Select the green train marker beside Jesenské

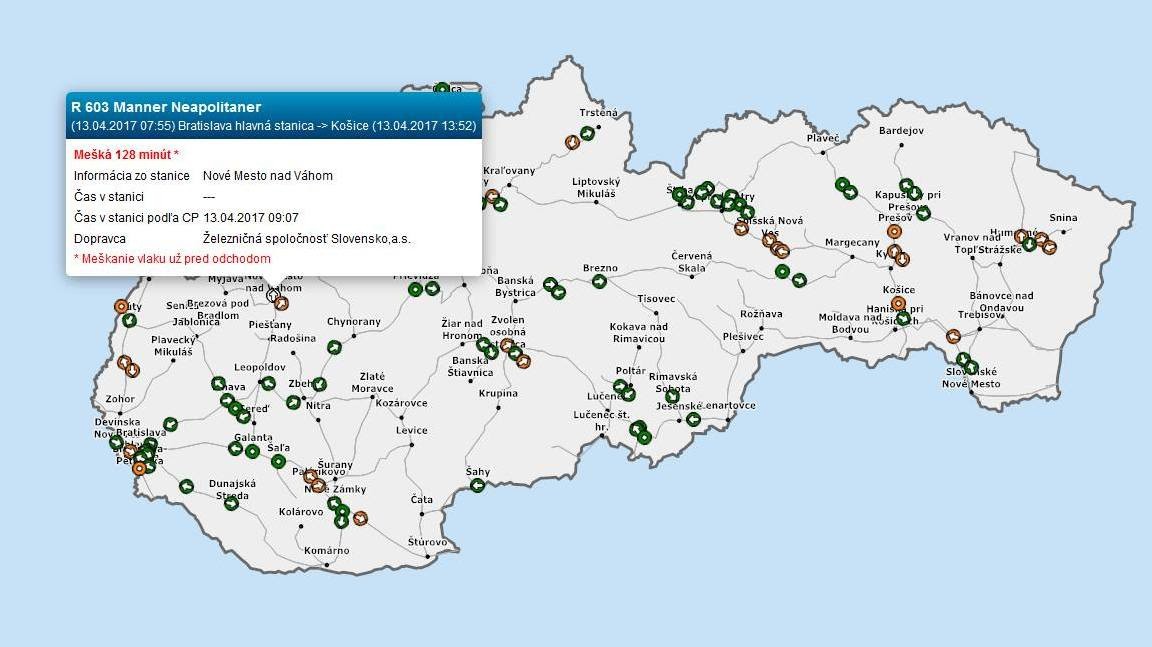click(693, 419)
